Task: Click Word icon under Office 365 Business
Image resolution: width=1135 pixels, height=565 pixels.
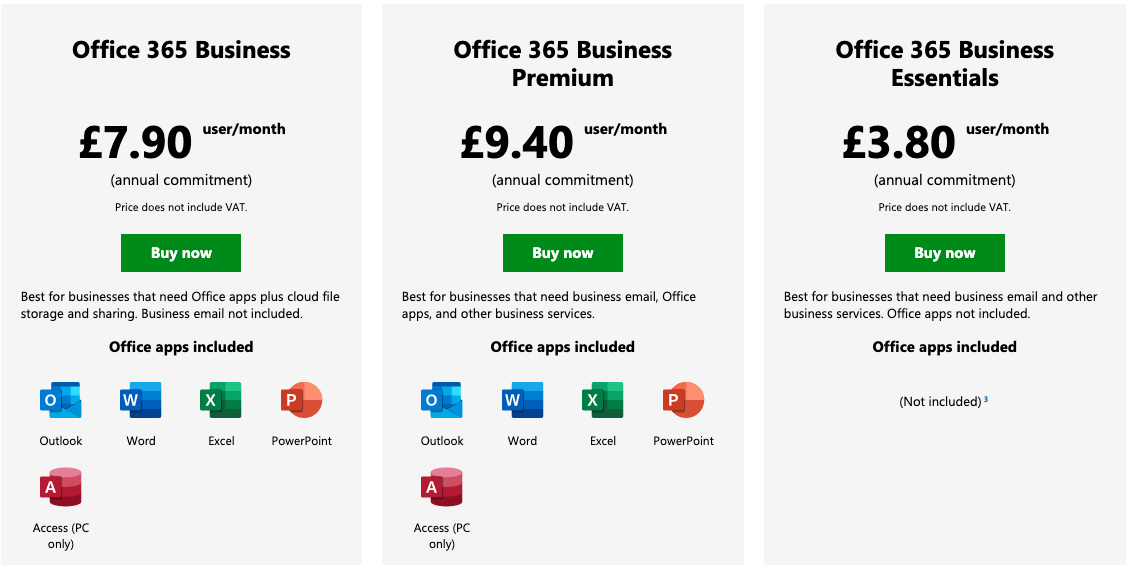Action: (140, 401)
